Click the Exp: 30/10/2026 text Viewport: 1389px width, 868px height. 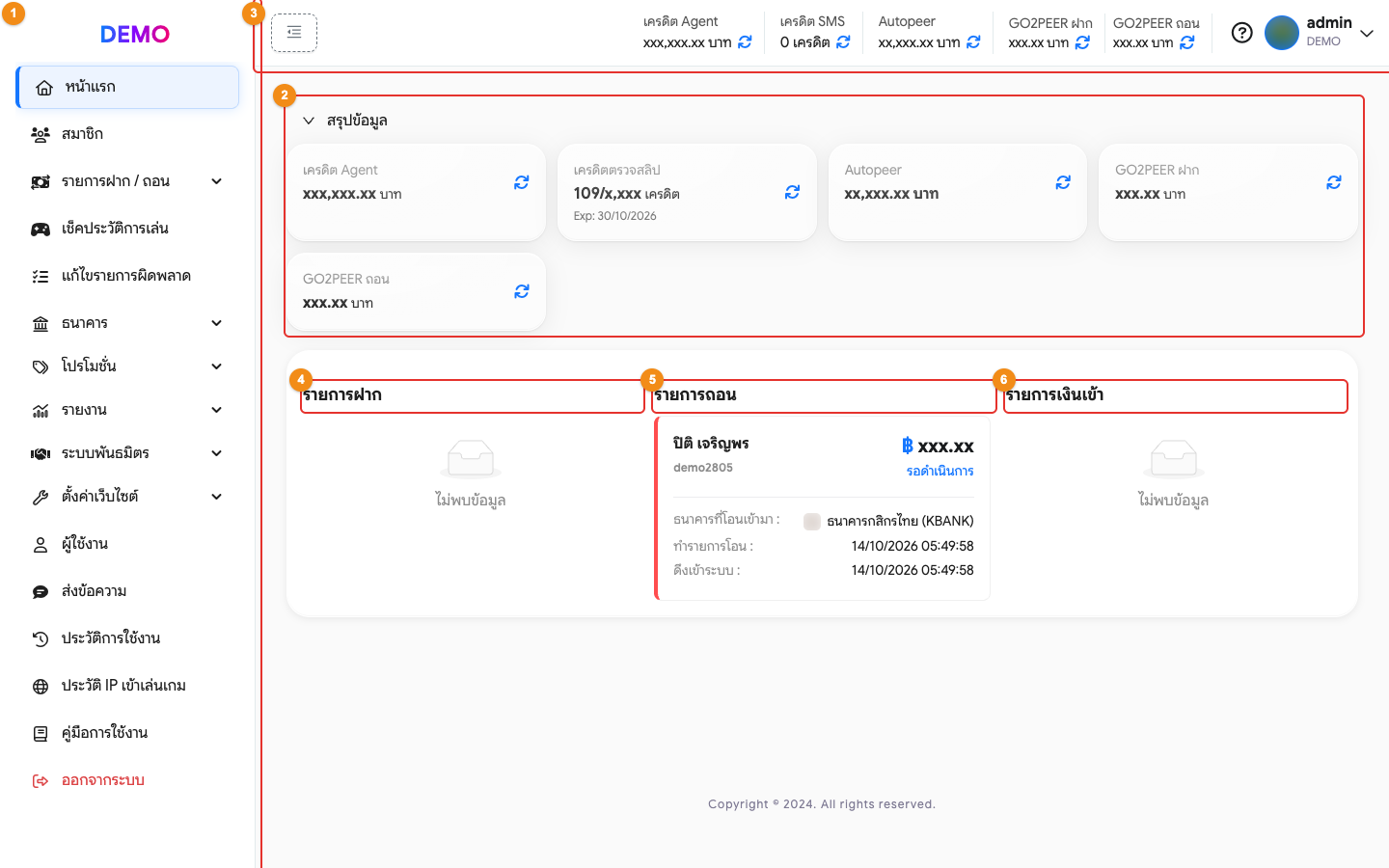[x=615, y=216]
